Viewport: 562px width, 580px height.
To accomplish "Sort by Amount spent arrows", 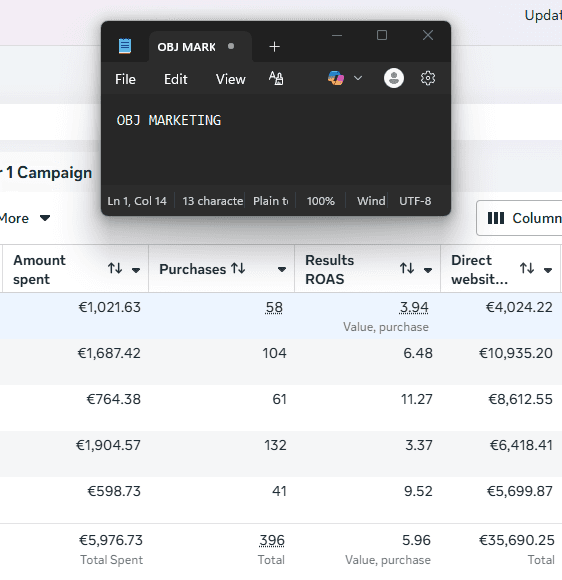I will pos(115,268).
